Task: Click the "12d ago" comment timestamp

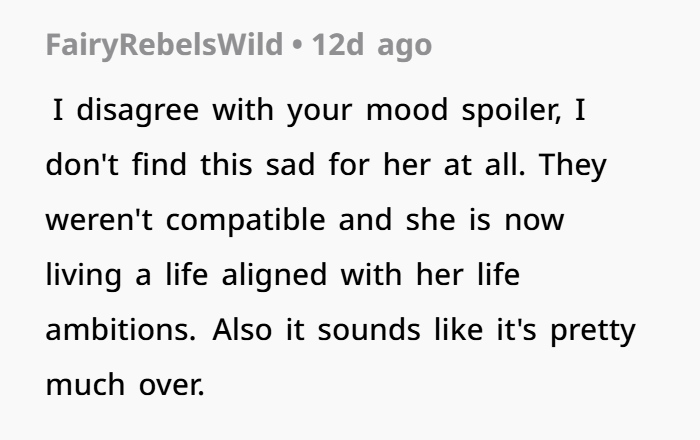Action: pos(372,46)
